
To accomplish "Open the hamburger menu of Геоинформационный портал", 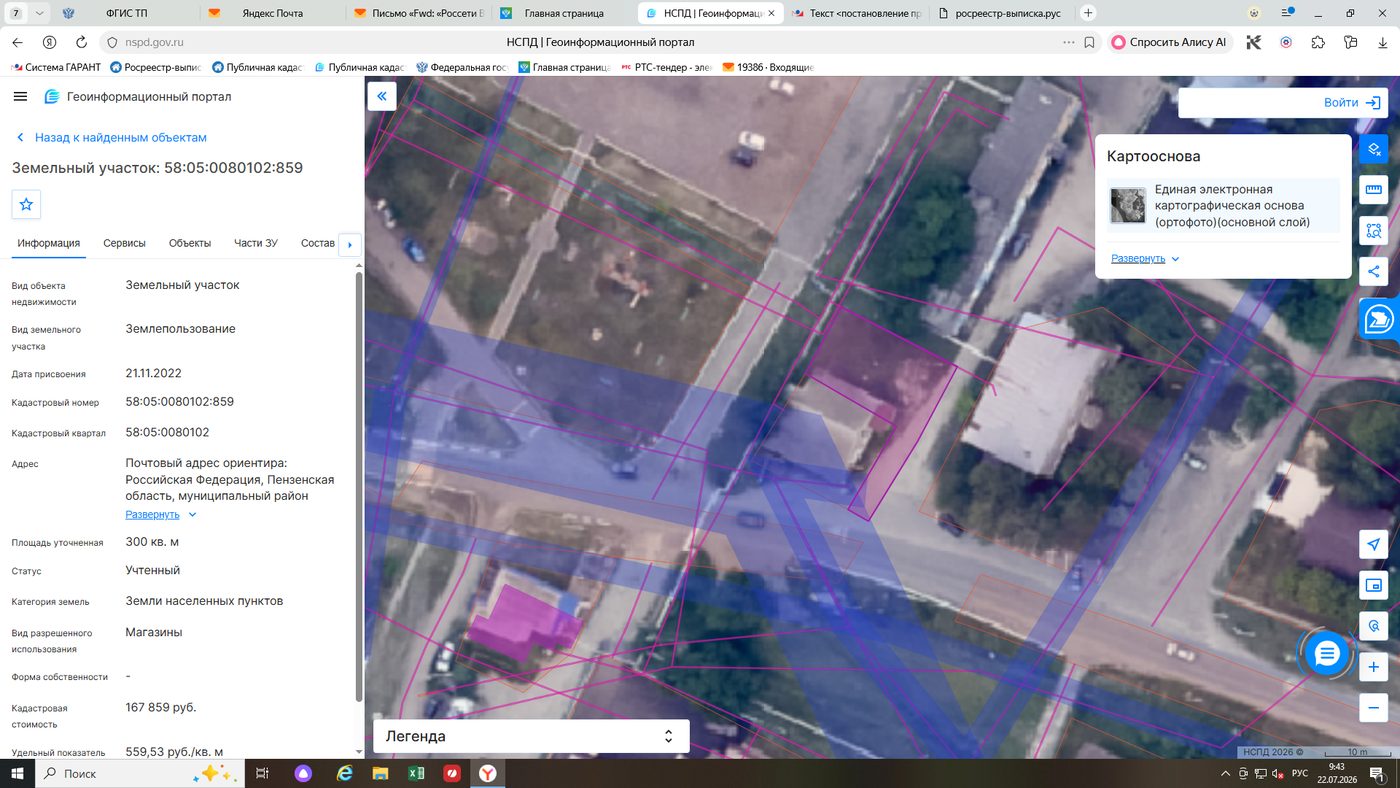I will point(20,97).
